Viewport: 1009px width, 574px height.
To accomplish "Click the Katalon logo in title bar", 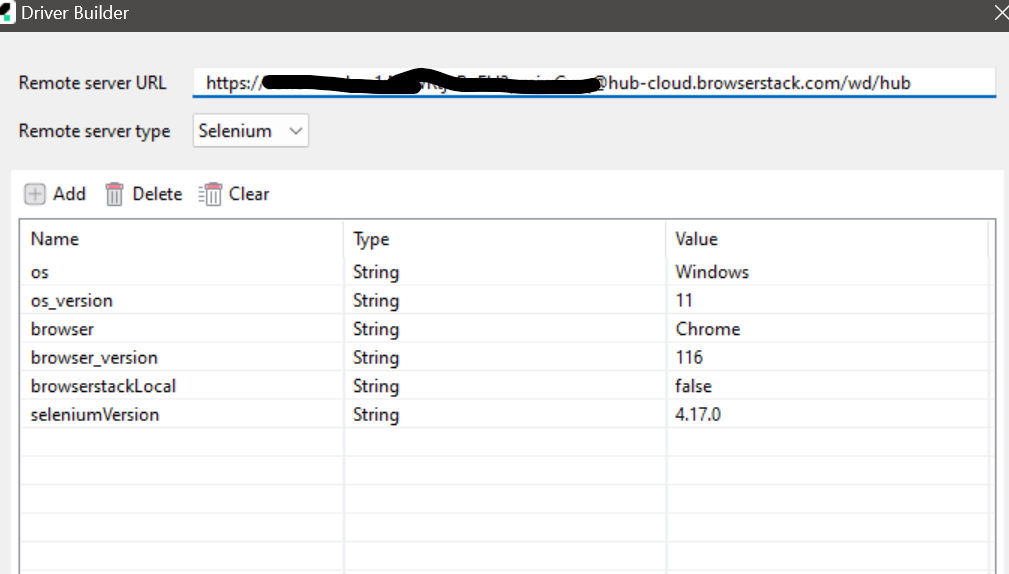I will (5, 14).
